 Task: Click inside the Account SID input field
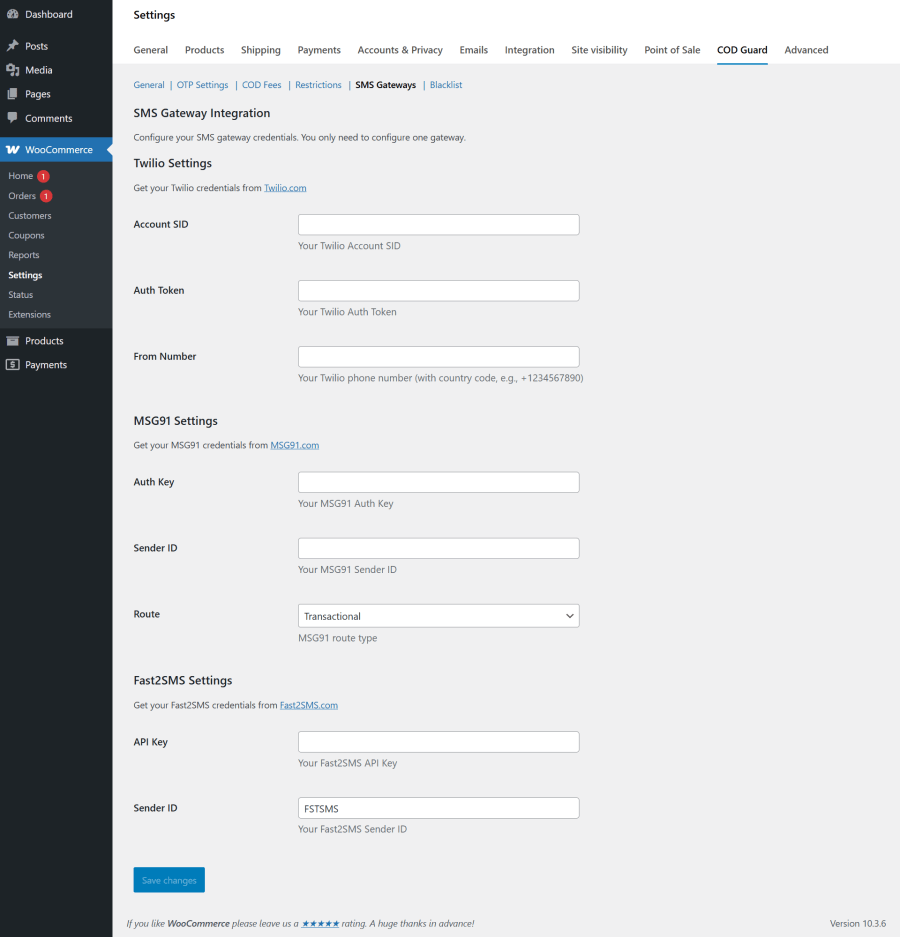[438, 224]
